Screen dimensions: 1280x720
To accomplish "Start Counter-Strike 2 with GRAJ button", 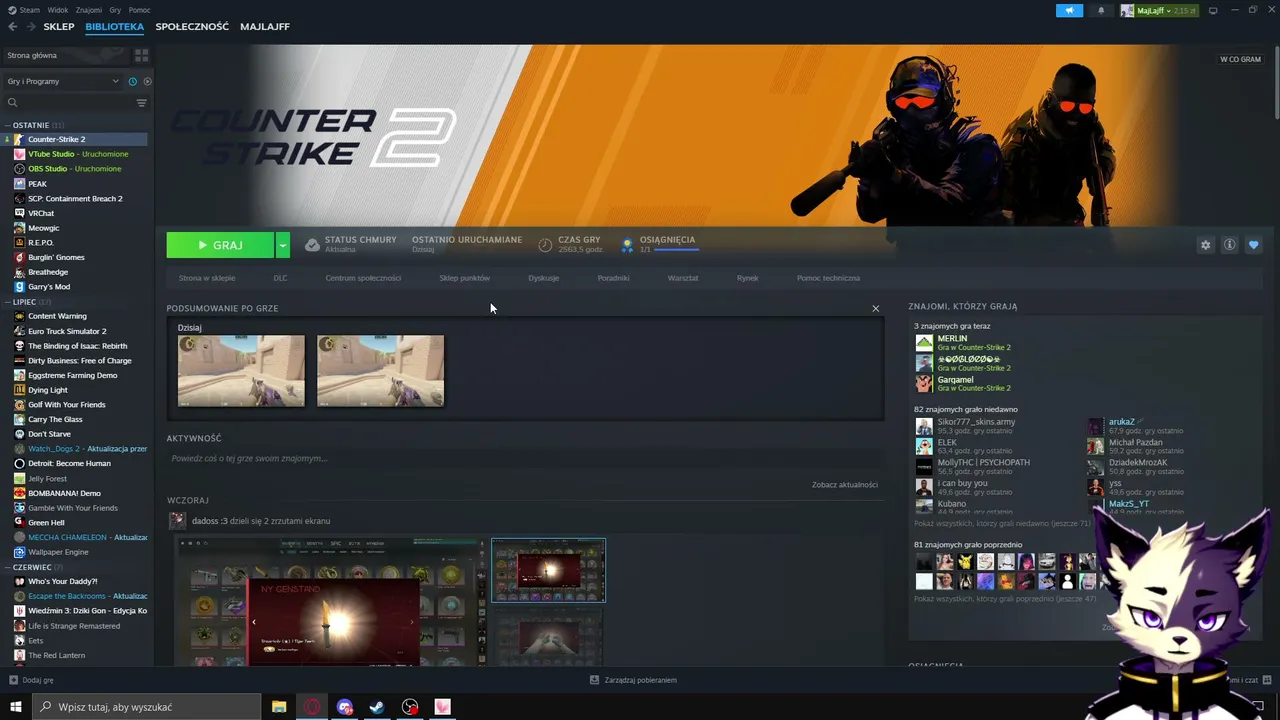I will pyautogui.click(x=221, y=245).
